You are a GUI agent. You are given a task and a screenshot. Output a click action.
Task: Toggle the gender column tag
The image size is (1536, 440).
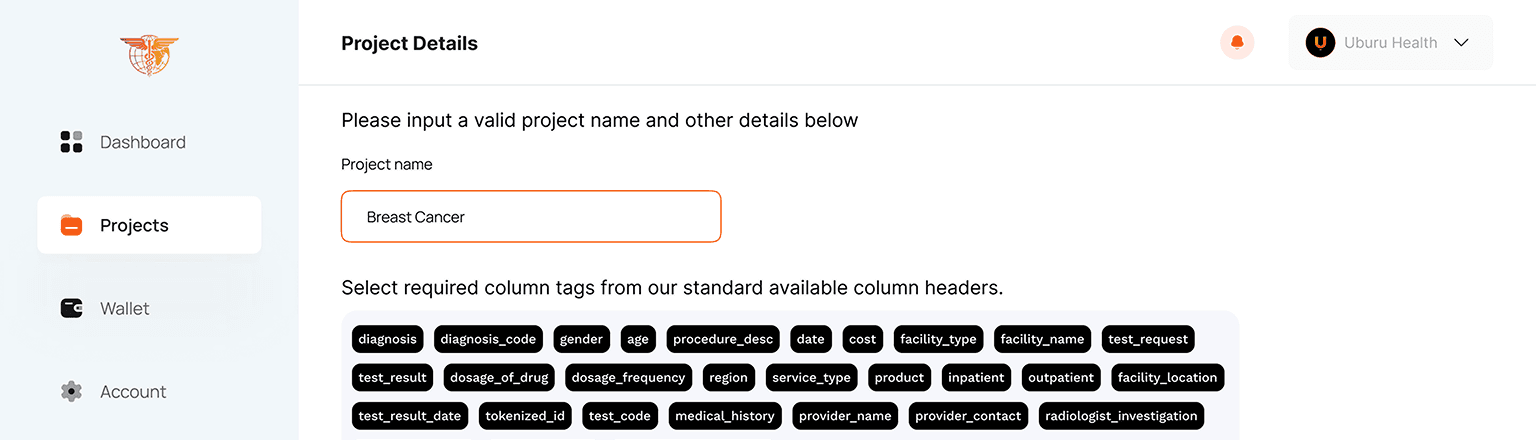point(581,339)
